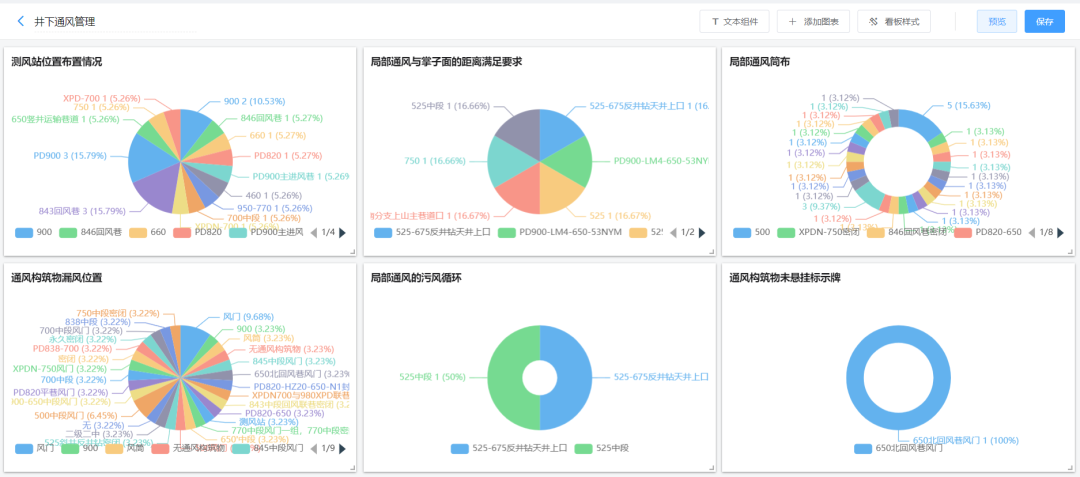
Task: Open 看板样式 via its style icon
Action: tap(873, 22)
